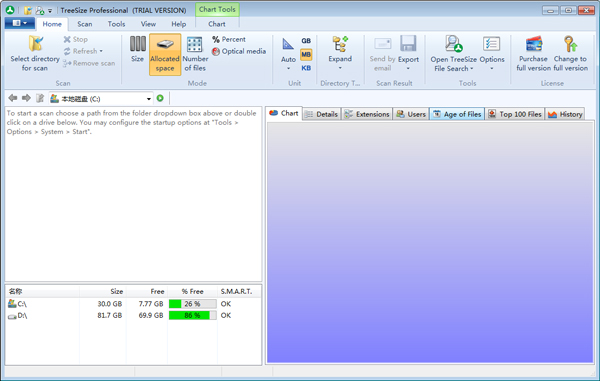Open the Options dropdown
The width and height of the screenshot is (600, 381).
(492, 53)
